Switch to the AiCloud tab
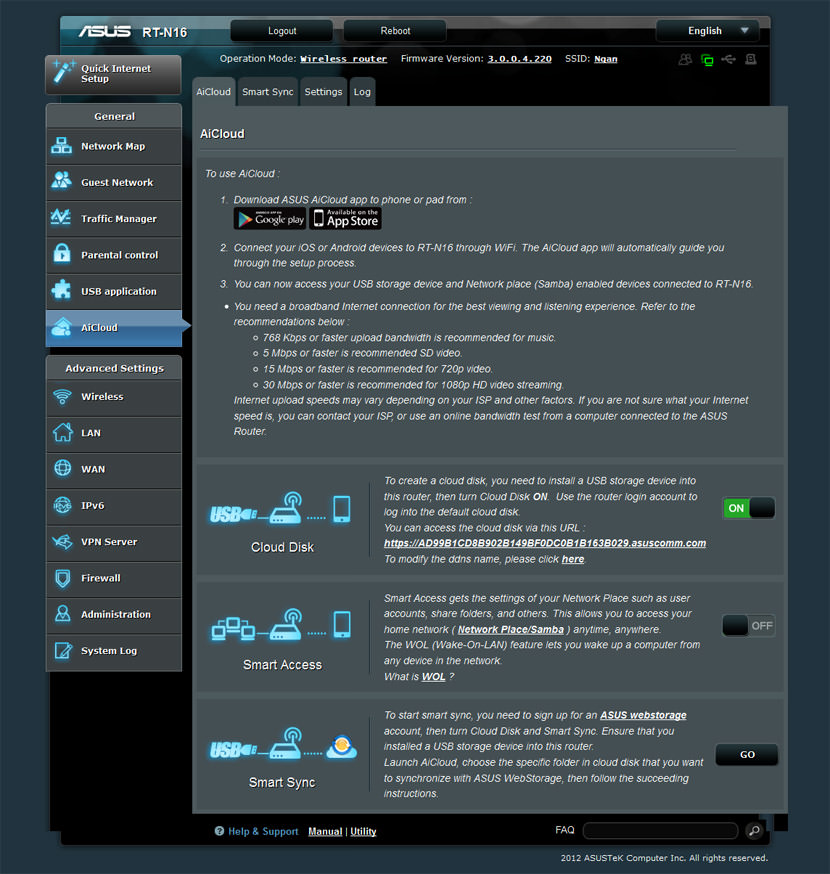The width and height of the screenshot is (830, 874). pos(213,92)
